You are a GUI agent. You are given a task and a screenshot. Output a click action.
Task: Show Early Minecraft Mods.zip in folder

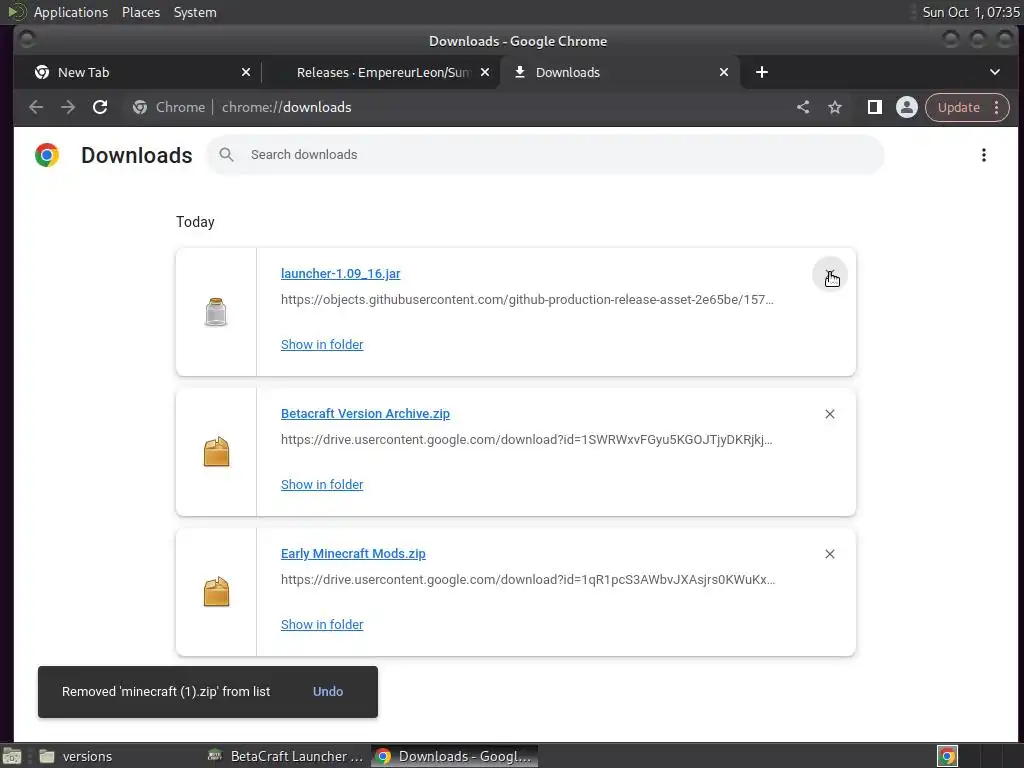322,624
